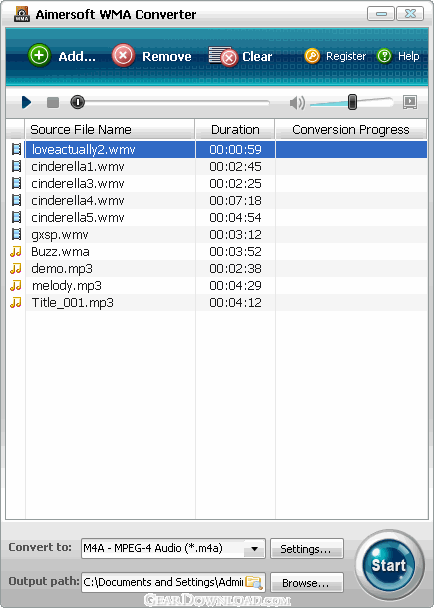Click the playback seek slider knob
The width and height of the screenshot is (434, 608).
click(x=78, y=102)
